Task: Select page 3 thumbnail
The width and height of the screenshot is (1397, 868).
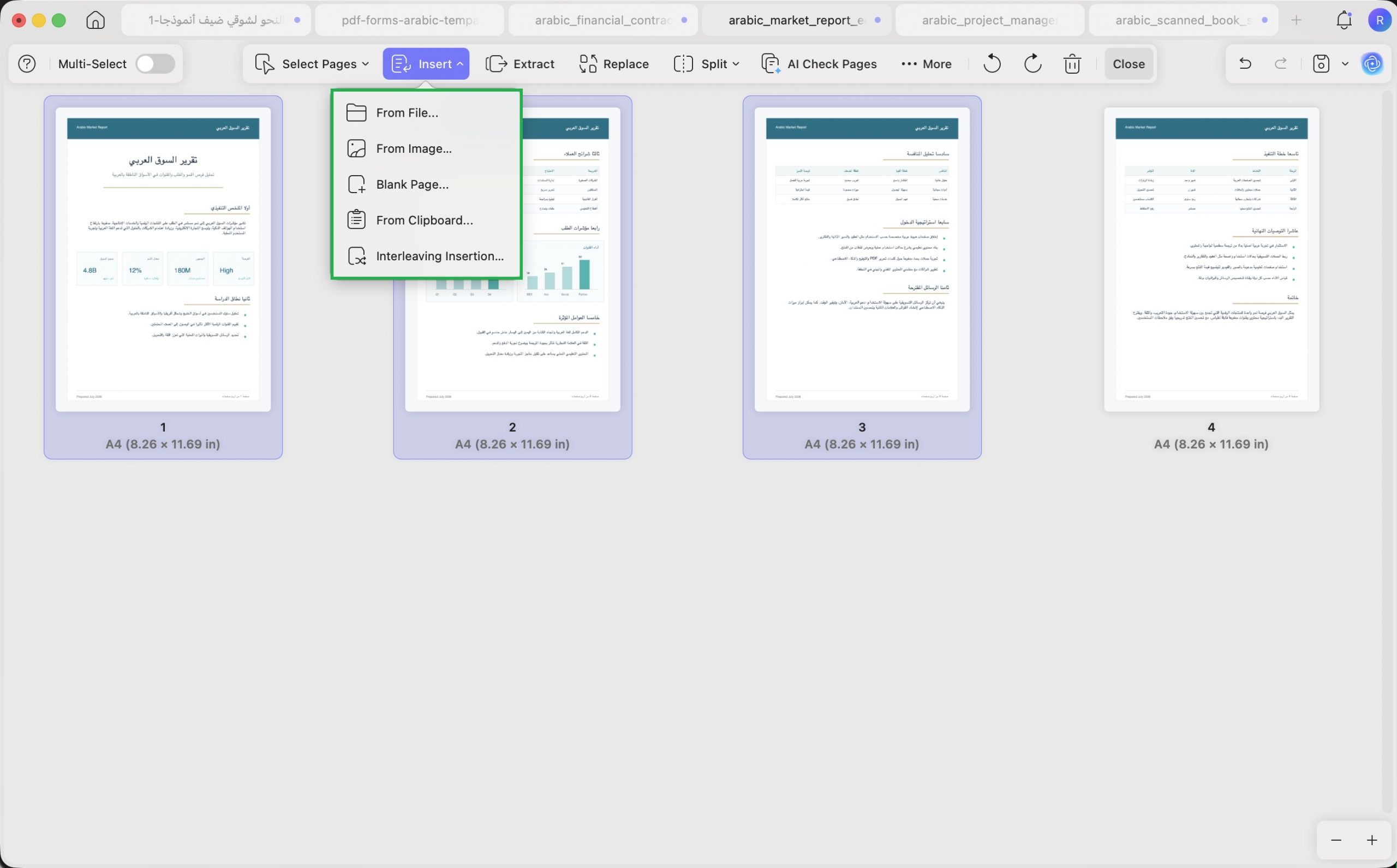Action: tap(862, 260)
